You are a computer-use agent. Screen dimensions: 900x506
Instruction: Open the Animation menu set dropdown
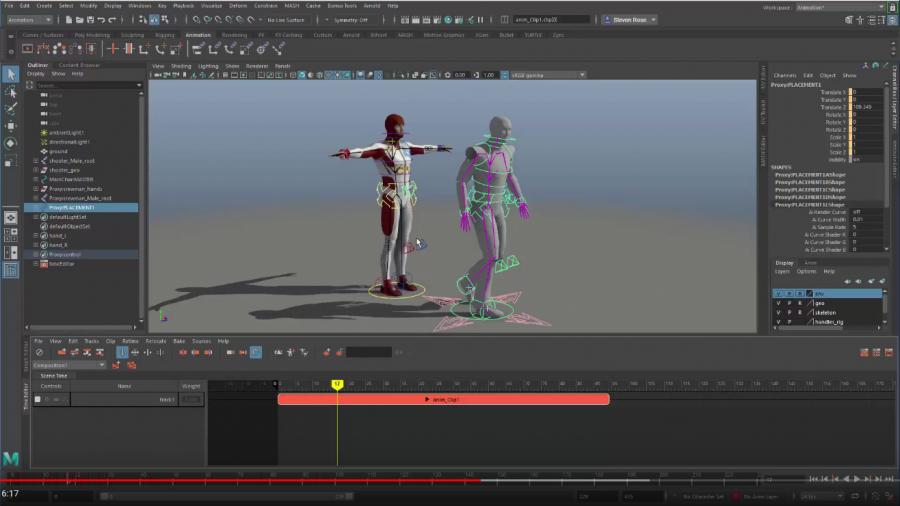point(30,20)
